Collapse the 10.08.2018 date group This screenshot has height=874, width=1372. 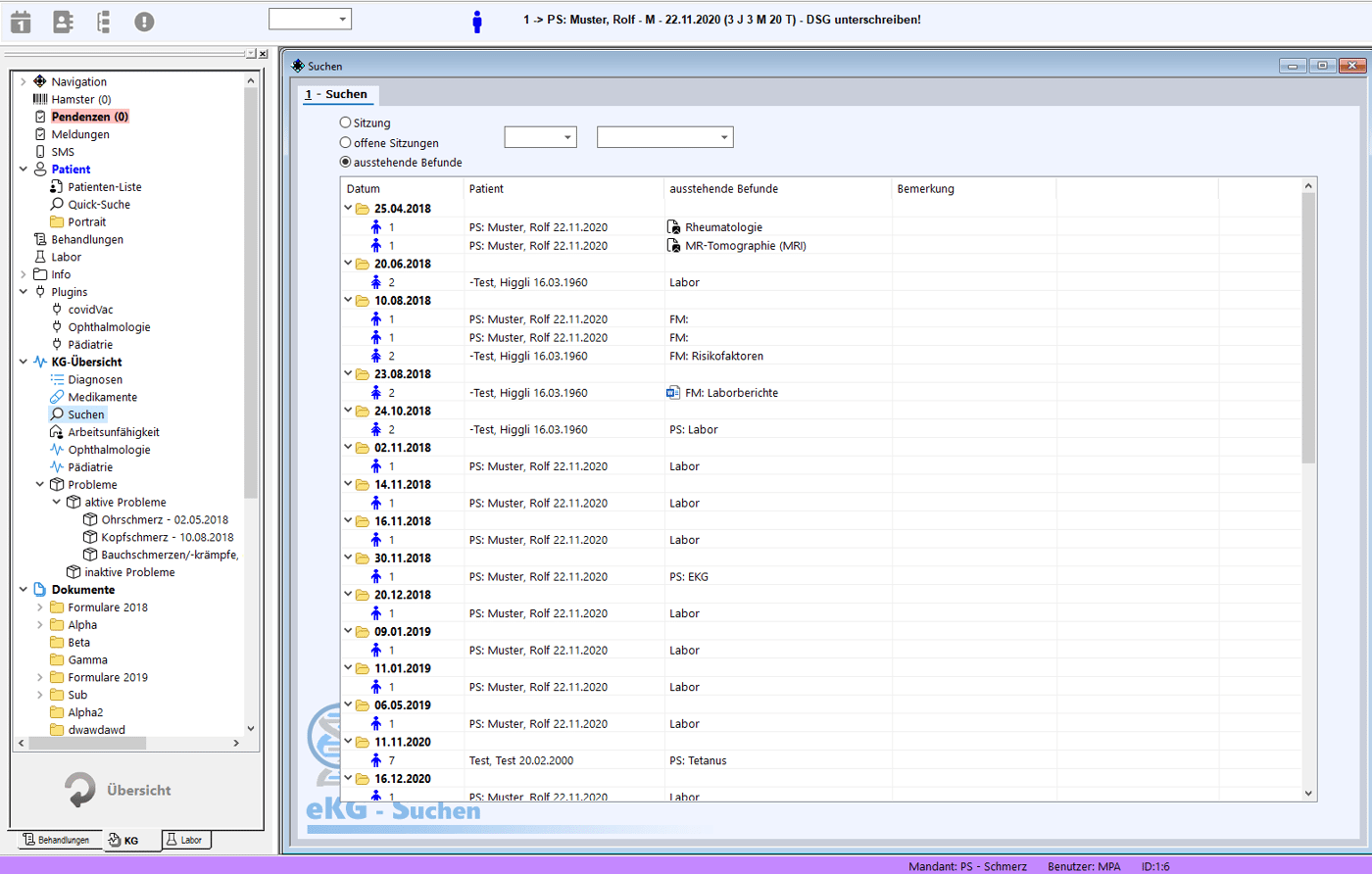(x=349, y=301)
